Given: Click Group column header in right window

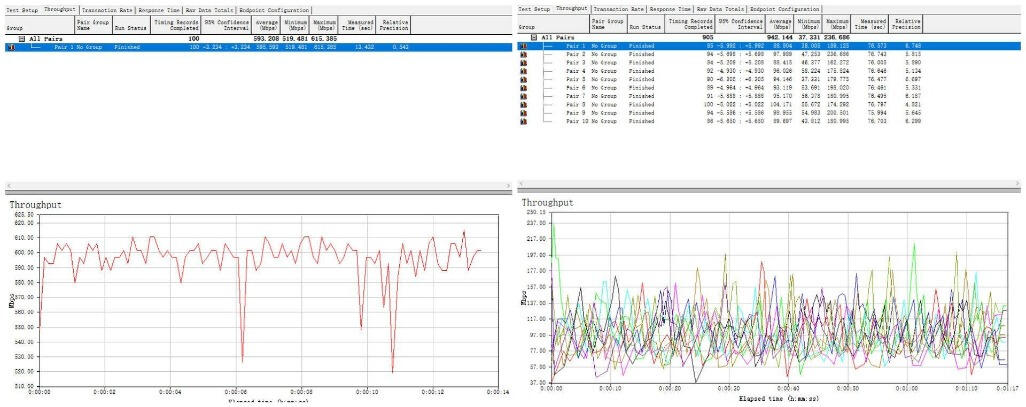Looking at the screenshot, I should (553, 24).
